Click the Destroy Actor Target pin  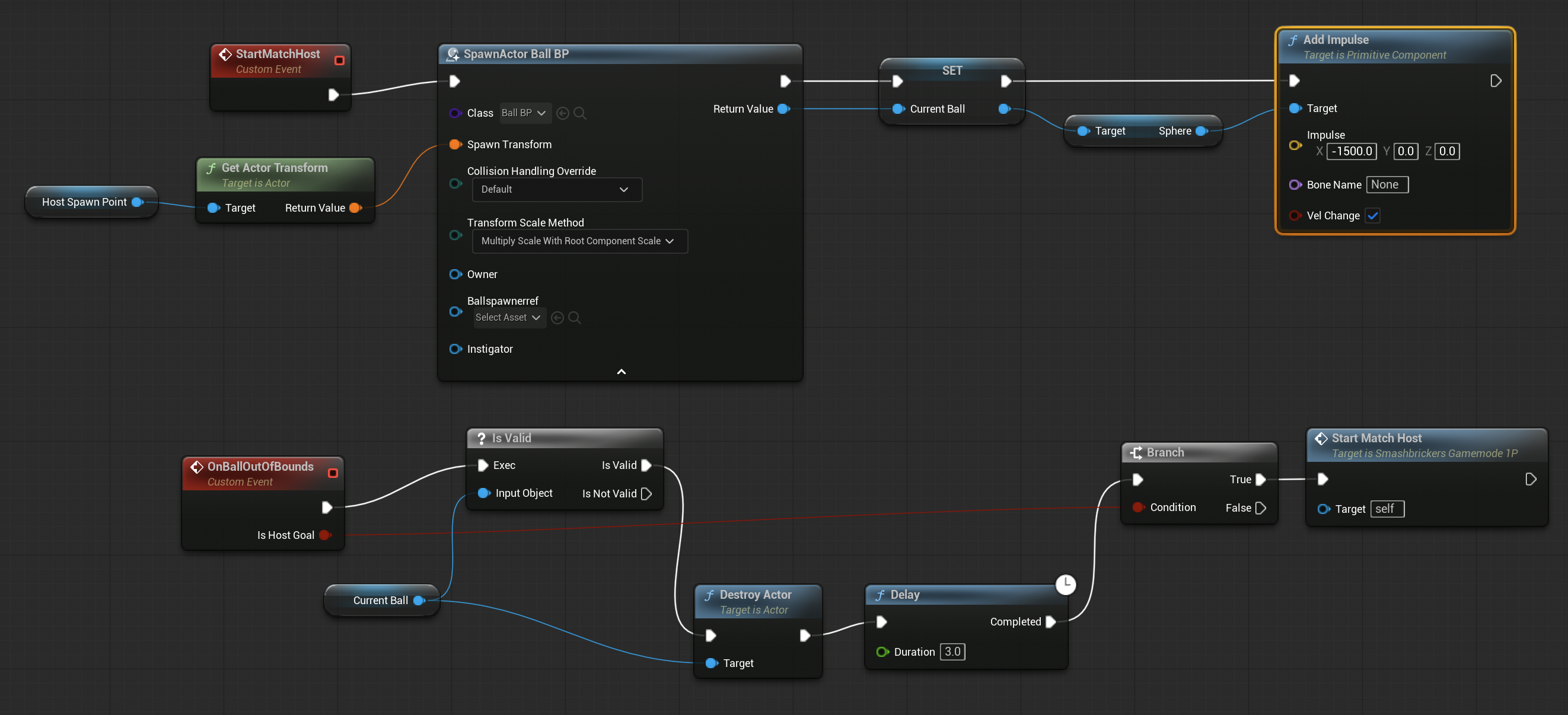point(711,663)
